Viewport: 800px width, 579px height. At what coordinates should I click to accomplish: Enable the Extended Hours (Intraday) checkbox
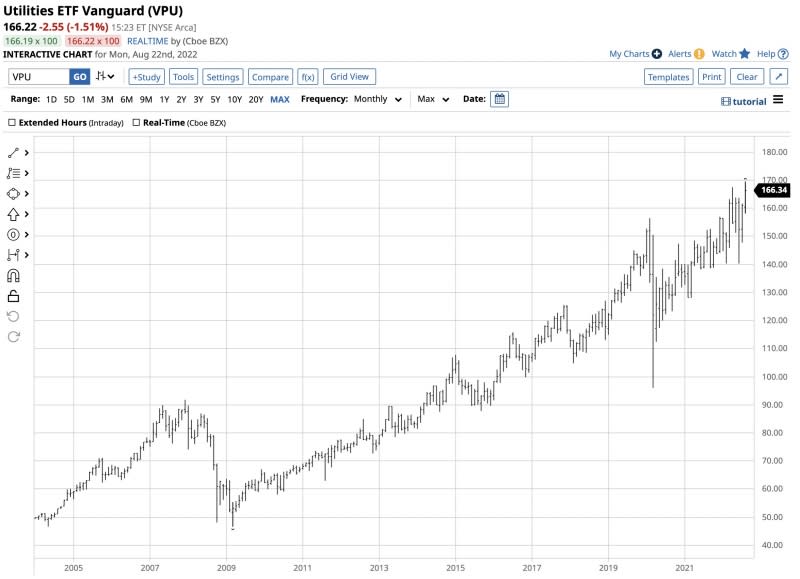[x=13, y=121]
